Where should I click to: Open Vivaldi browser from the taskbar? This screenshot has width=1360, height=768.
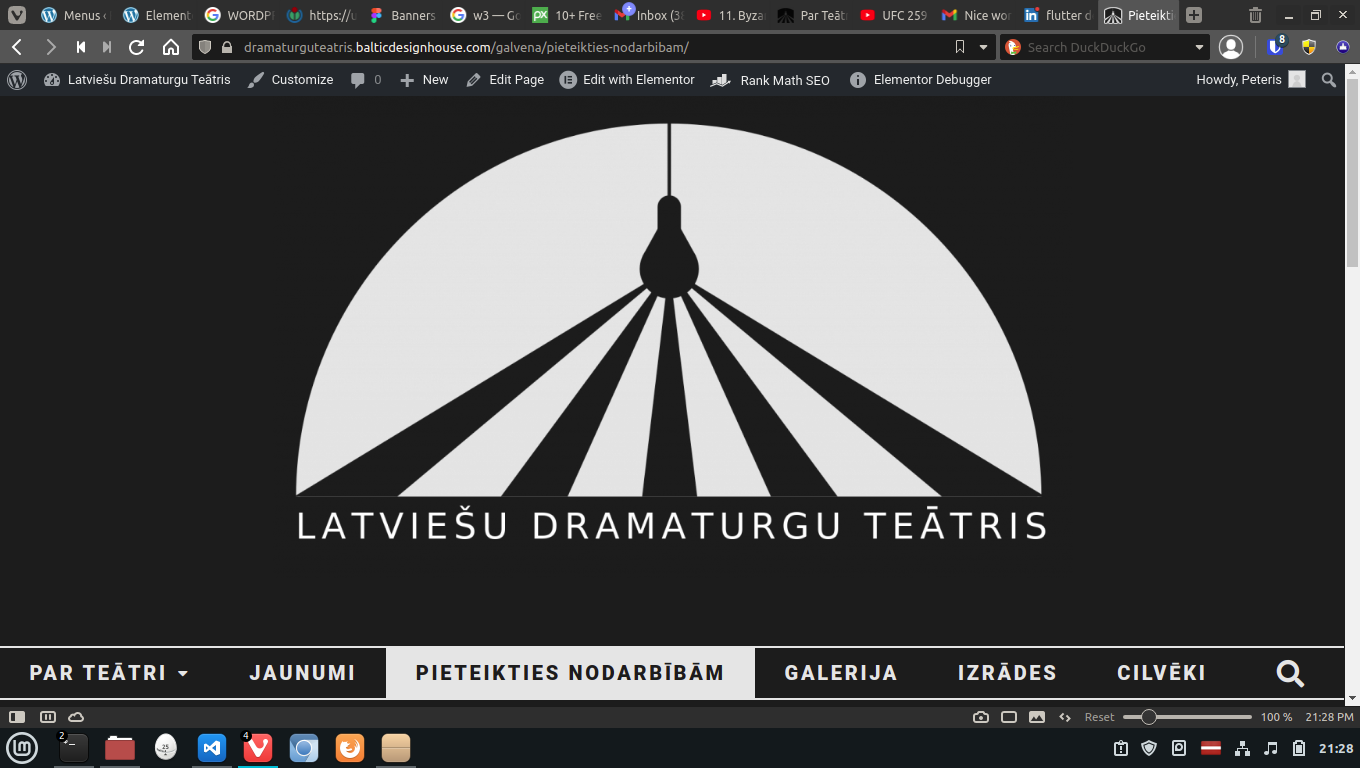coord(258,747)
